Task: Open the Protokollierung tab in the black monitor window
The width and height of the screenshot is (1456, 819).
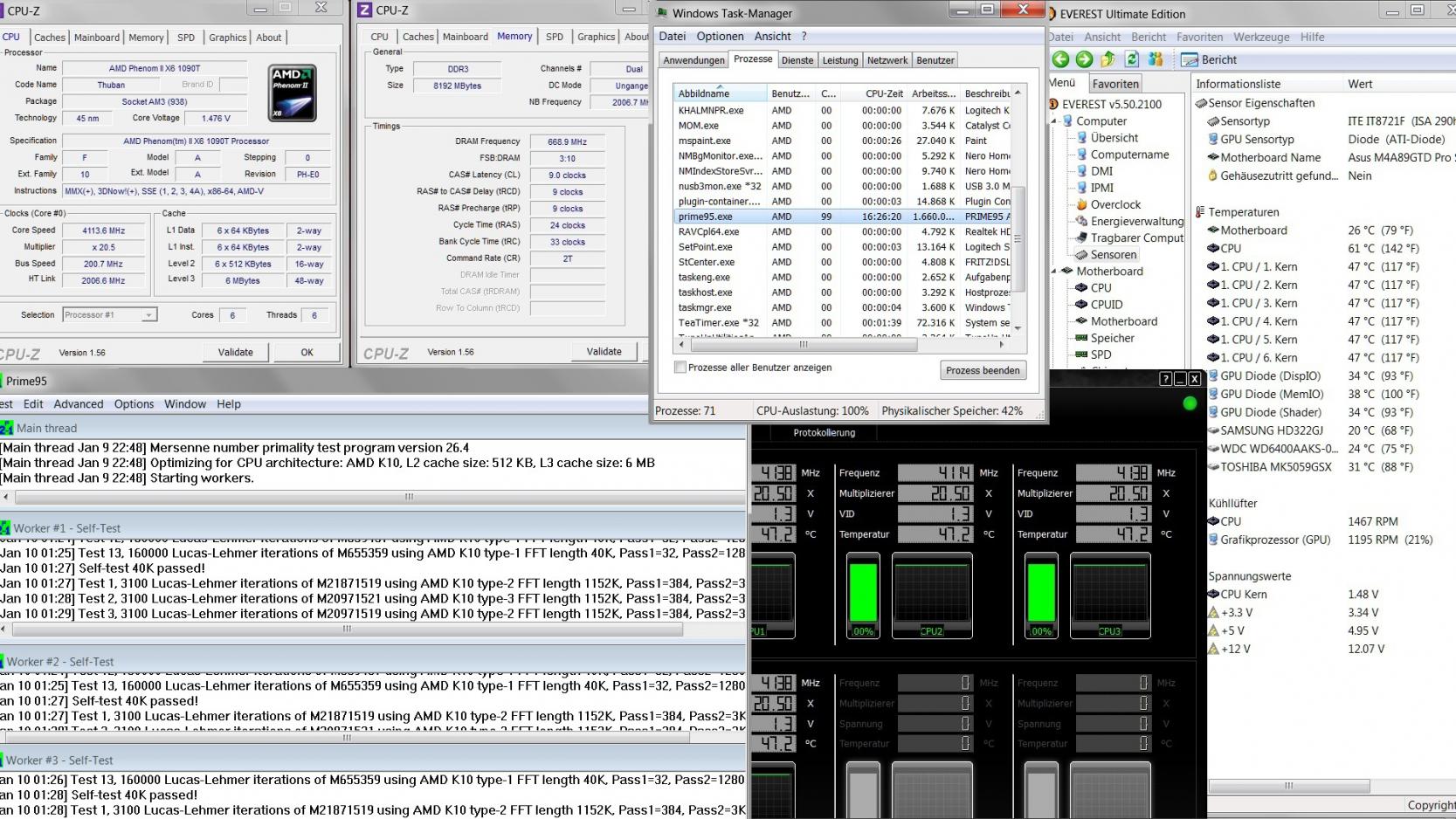Action: [824, 433]
